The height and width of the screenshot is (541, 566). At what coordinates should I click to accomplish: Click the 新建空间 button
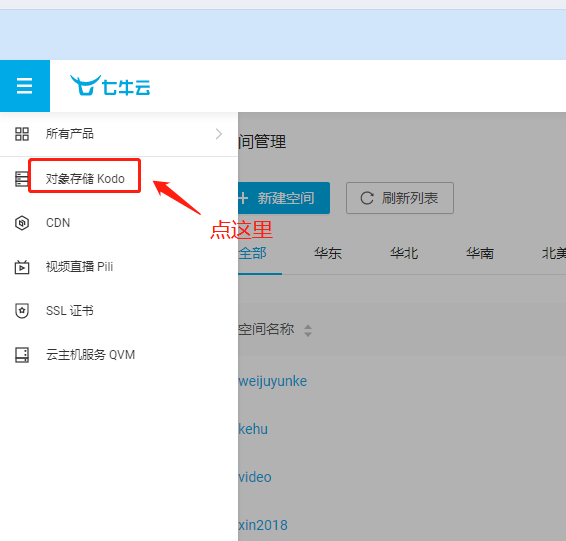pos(284,198)
